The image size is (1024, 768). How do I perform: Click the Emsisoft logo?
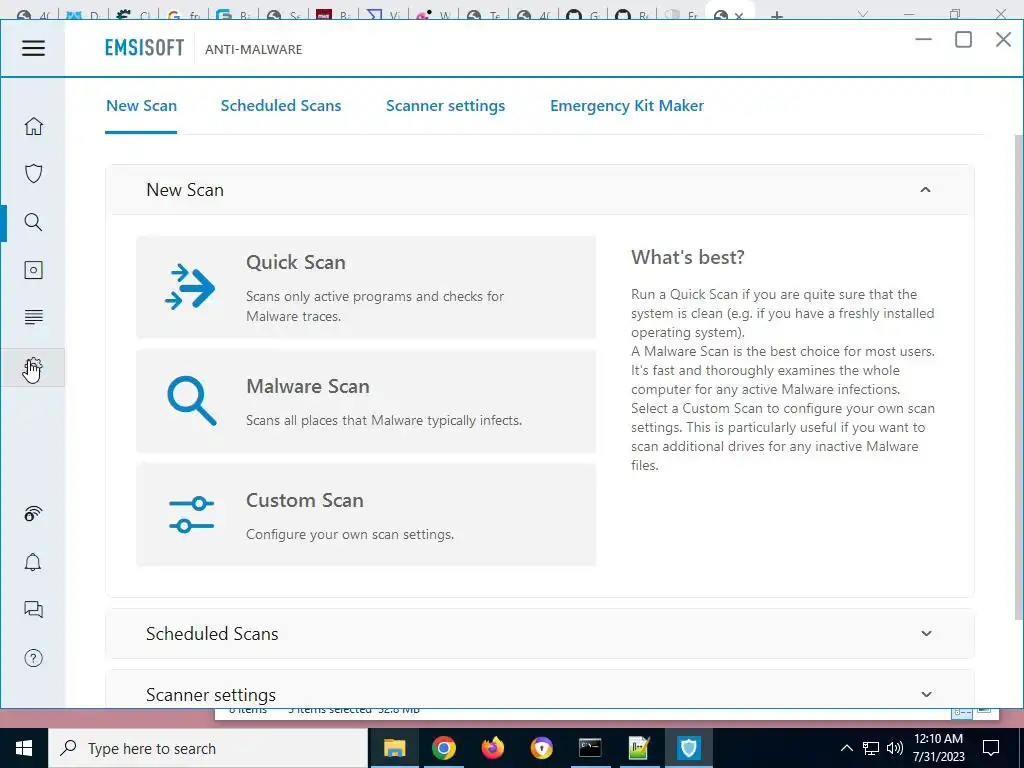tap(144, 48)
